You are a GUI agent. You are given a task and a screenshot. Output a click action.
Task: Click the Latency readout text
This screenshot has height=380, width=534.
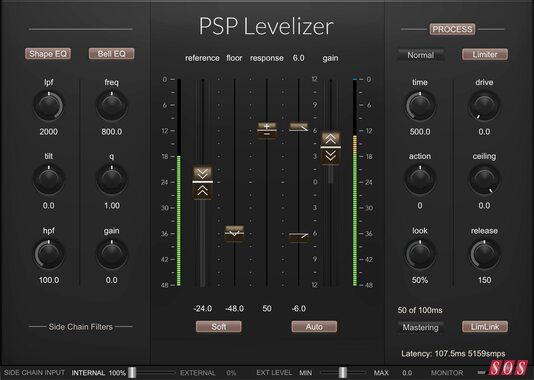453,354
